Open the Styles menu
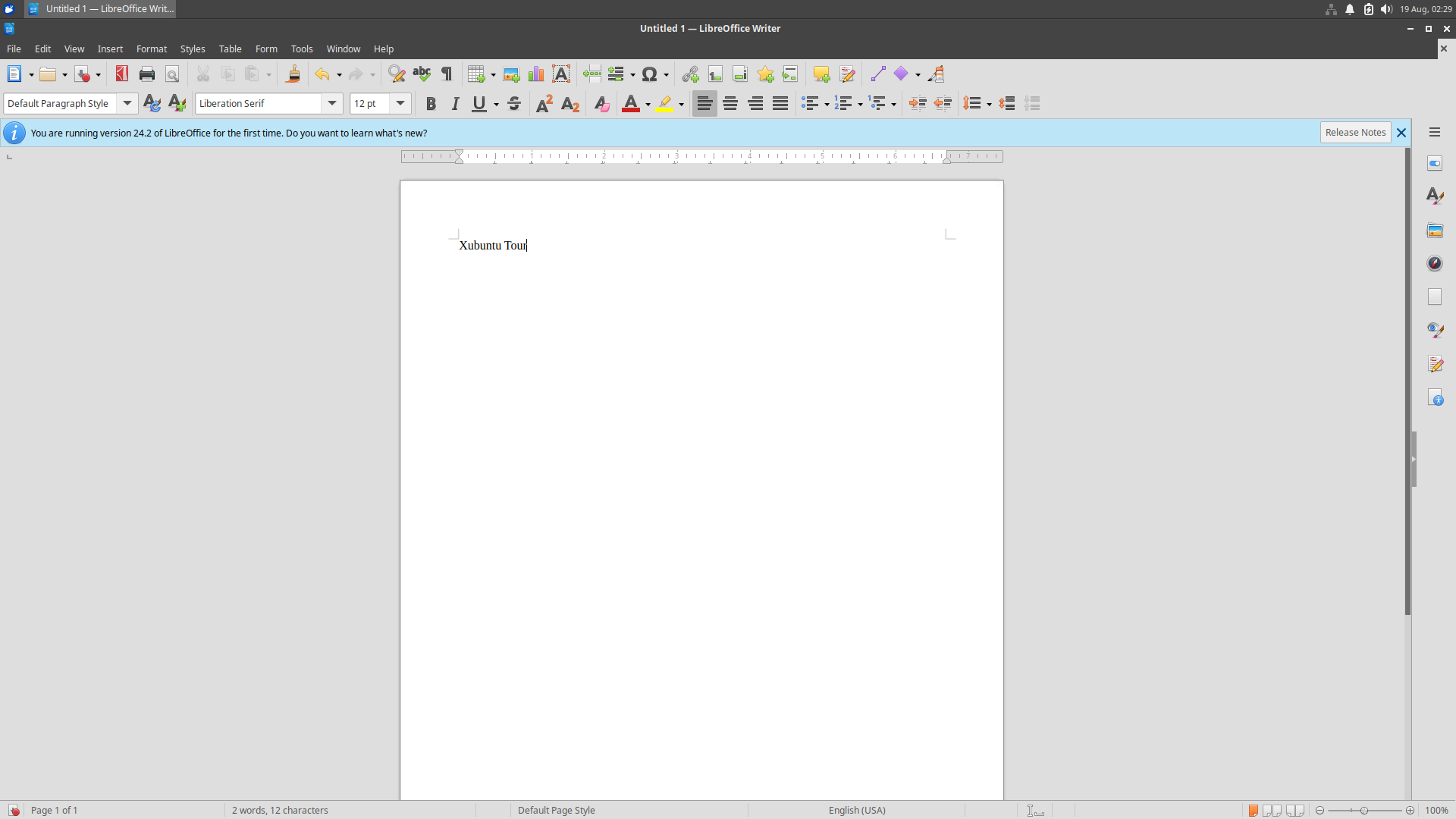 pyautogui.click(x=193, y=49)
